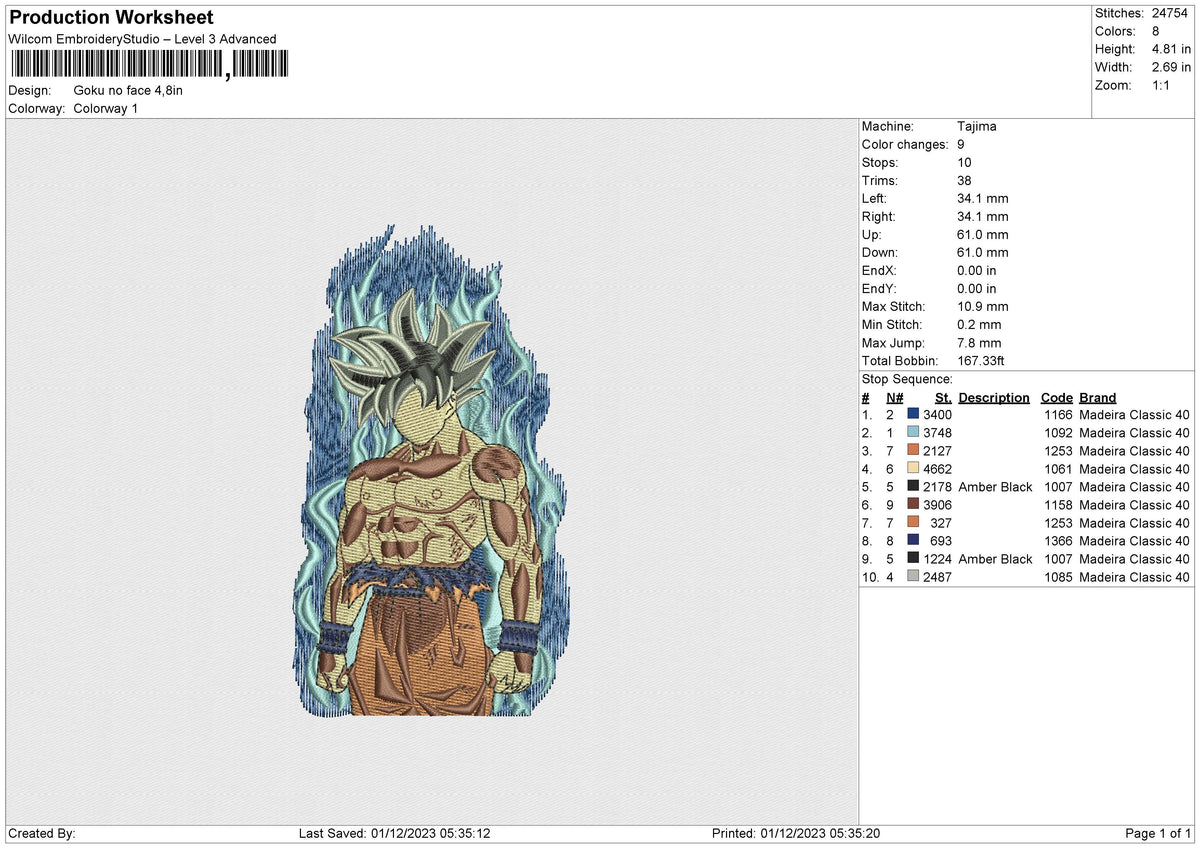Click 'Last Saved: 01/12/2023 05:35:12' footer
Image resolution: width=1200 pixels, height=848 pixels.
click(x=394, y=833)
